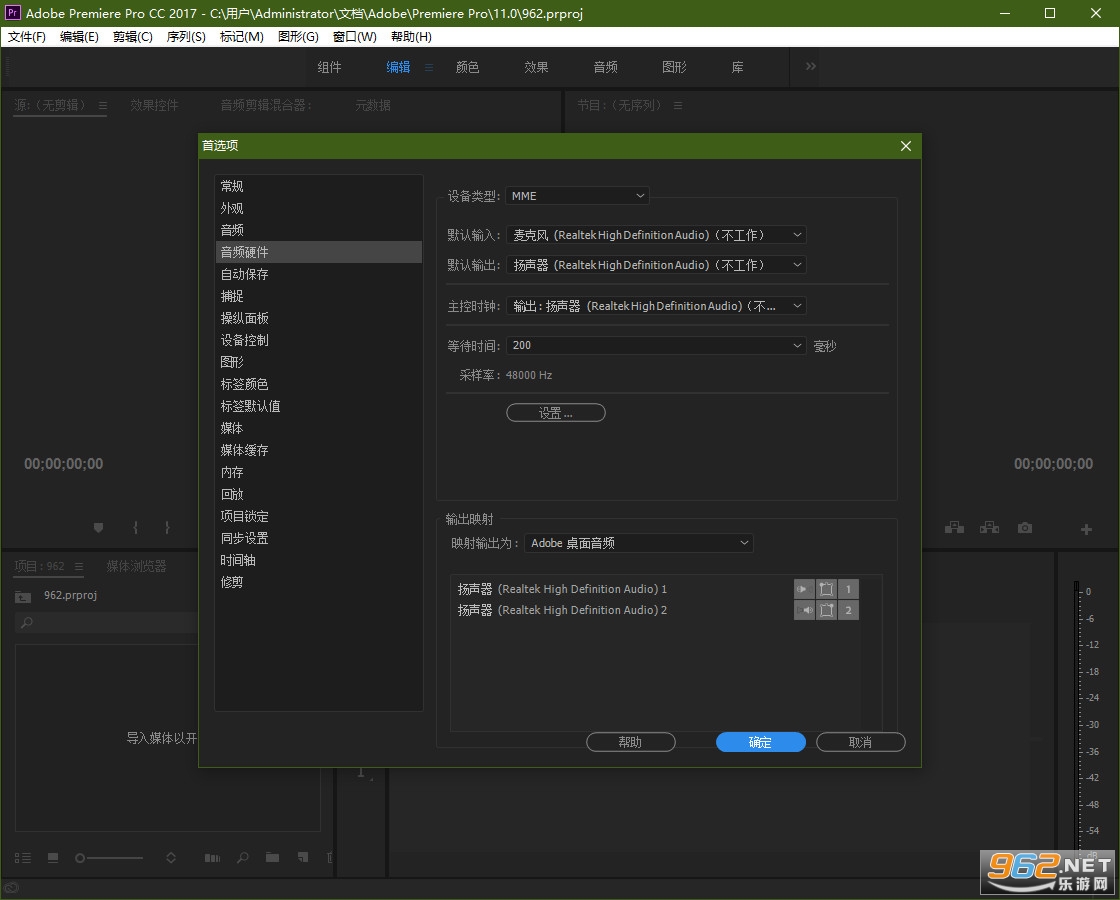This screenshot has height=900, width=1120.
Task: Open 窗口(W) menu
Action: pos(354,37)
